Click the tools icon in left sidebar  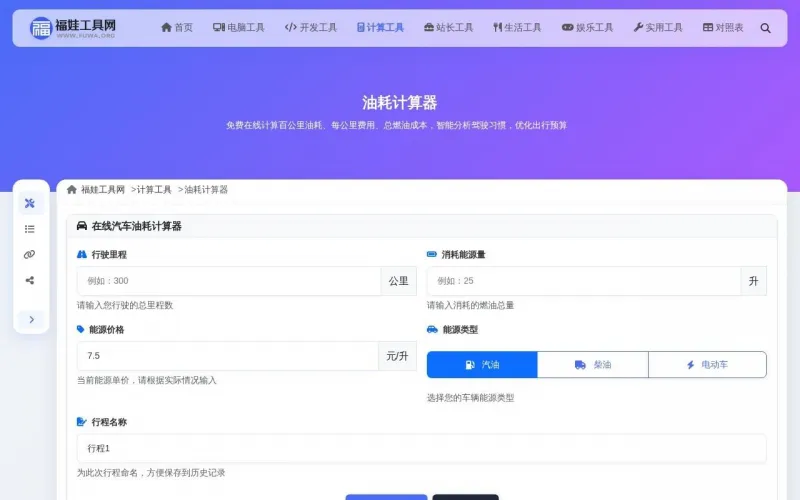pos(30,203)
